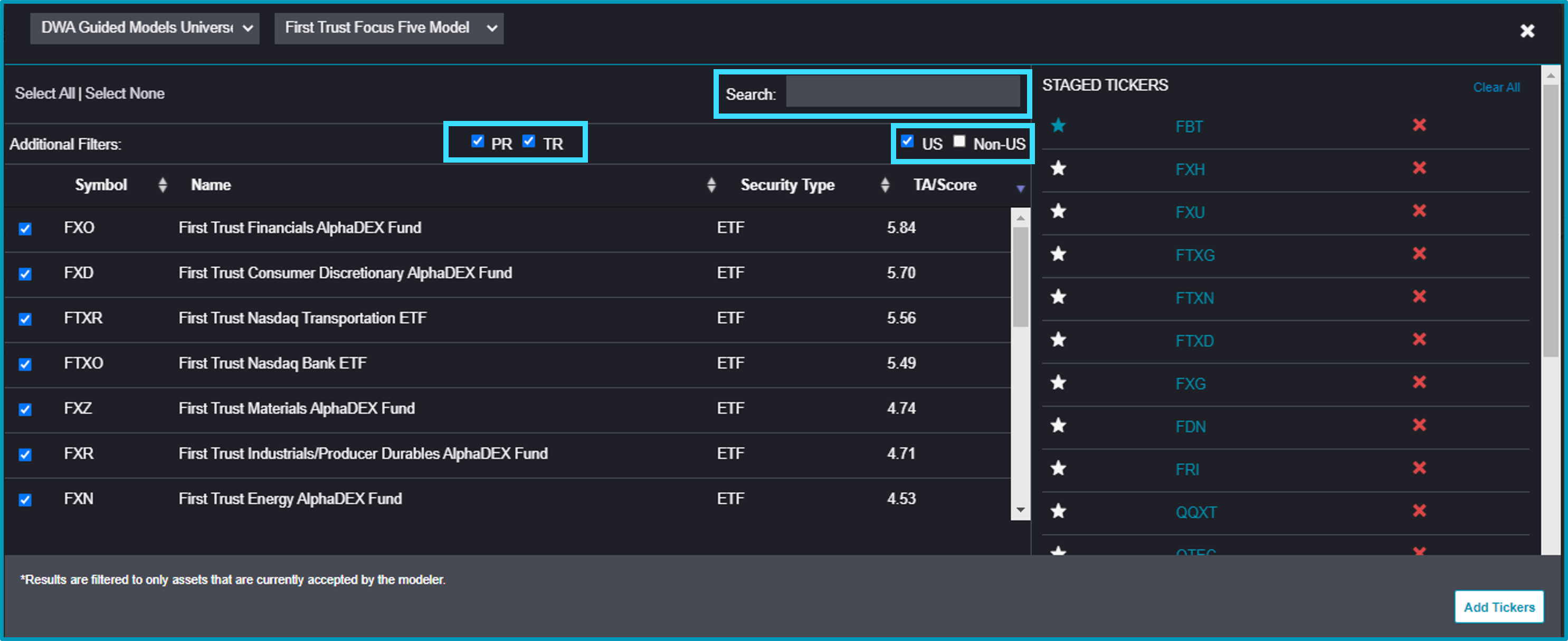
Task: Click the staged tickers scrollbar up arrow
Action: pyautogui.click(x=1551, y=76)
